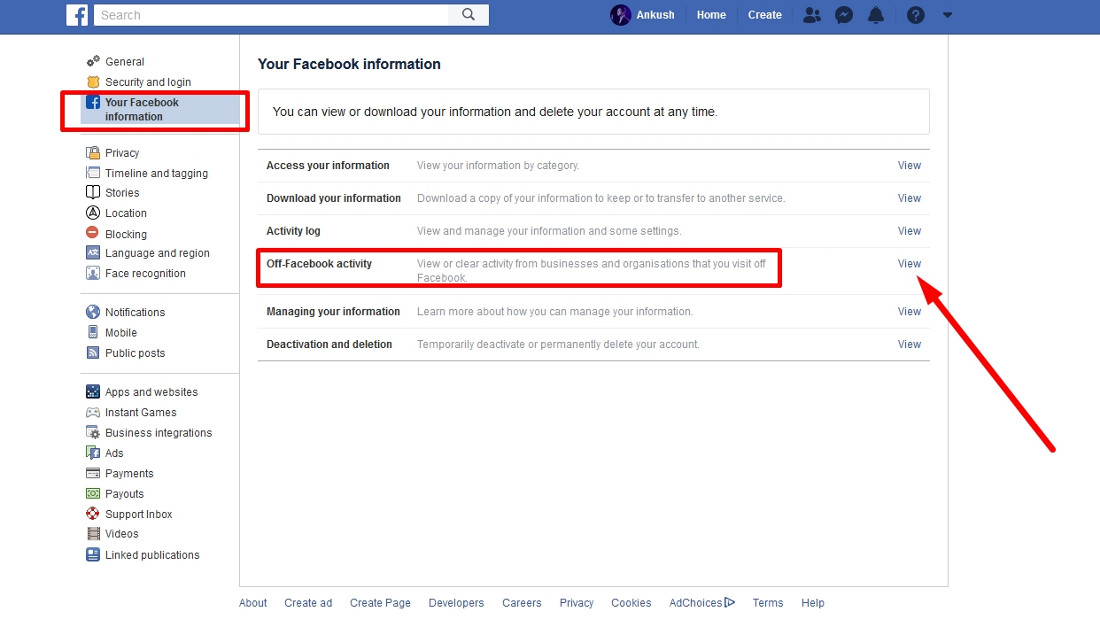This screenshot has height=627, width=1100.
Task: Go to Home in top bar
Action: pos(711,15)
